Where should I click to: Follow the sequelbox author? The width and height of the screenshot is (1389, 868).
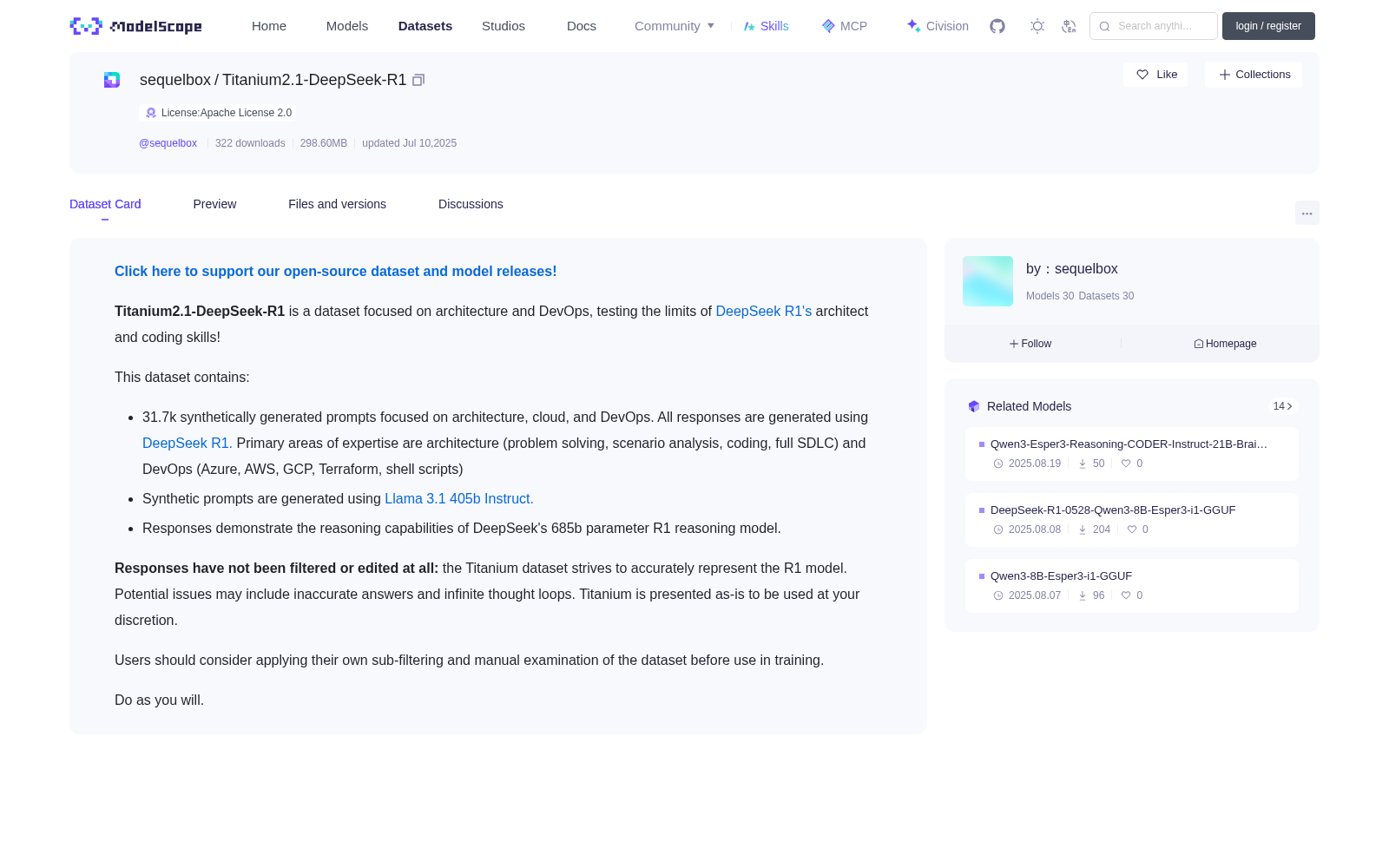click(x=1030, y=344)
